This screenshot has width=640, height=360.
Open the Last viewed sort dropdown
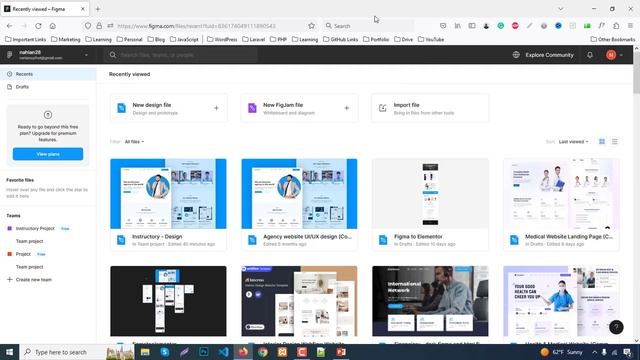point(573,142)
